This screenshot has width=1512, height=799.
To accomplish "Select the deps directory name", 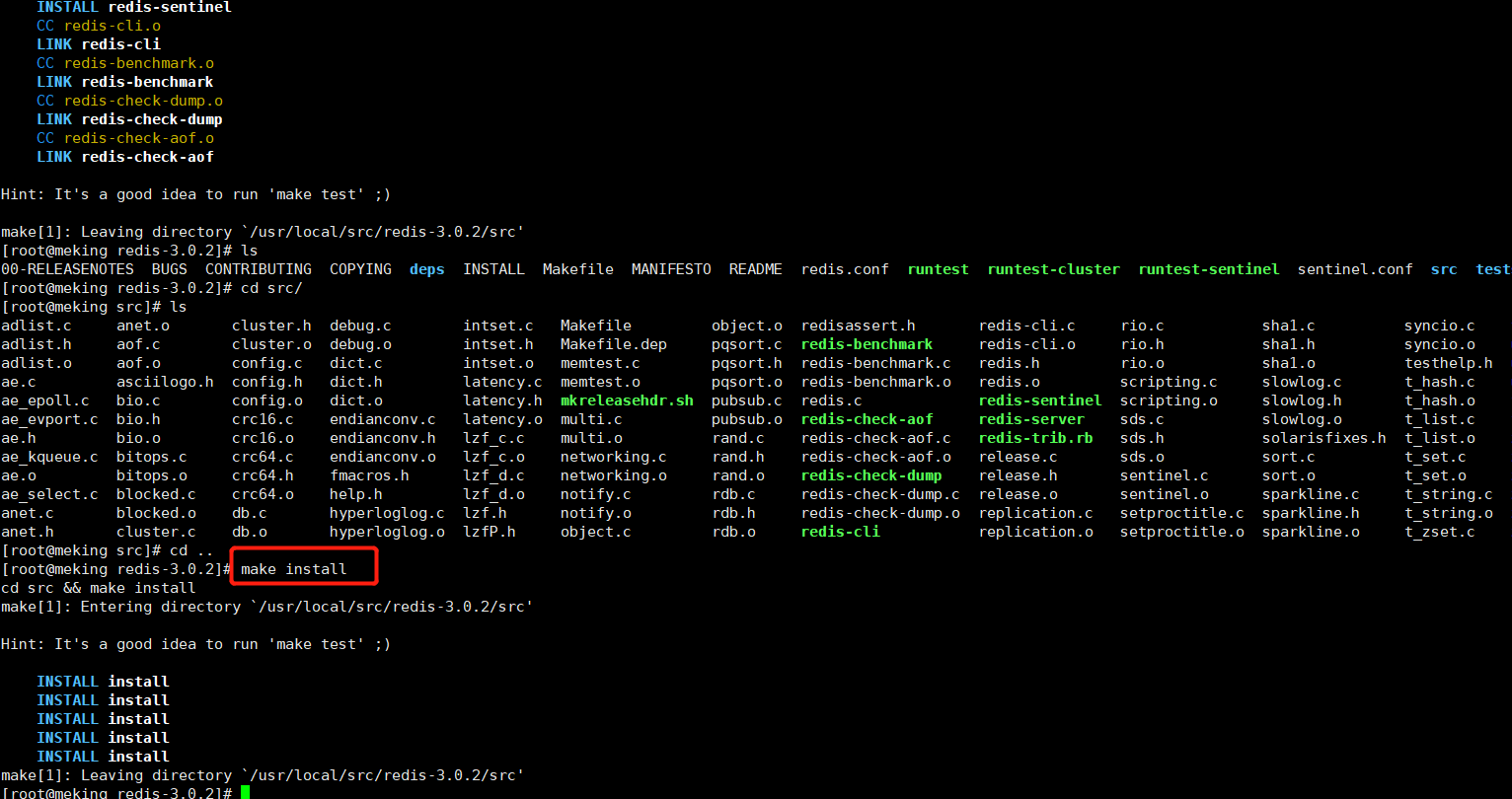I will point(427,269).
